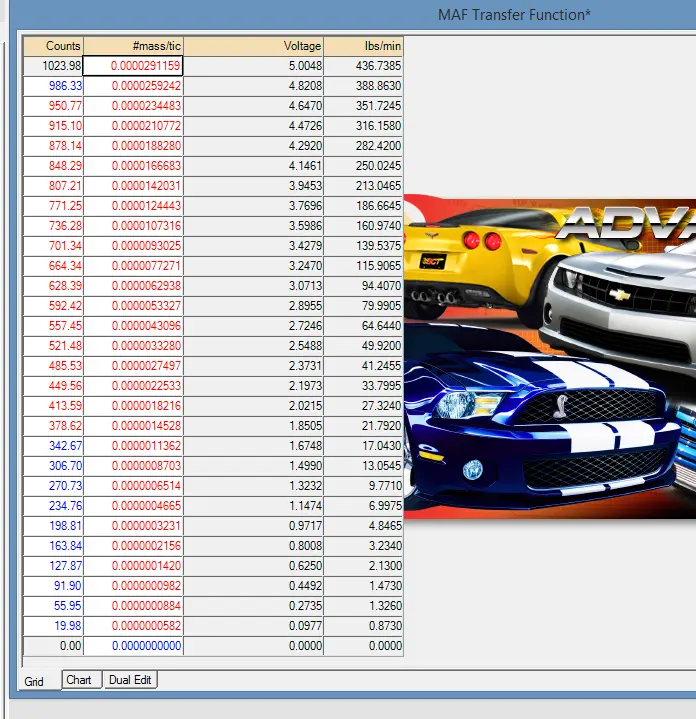Select mass/tic cell 0.0000027497
696x719 pixels.
click(133, 366)
